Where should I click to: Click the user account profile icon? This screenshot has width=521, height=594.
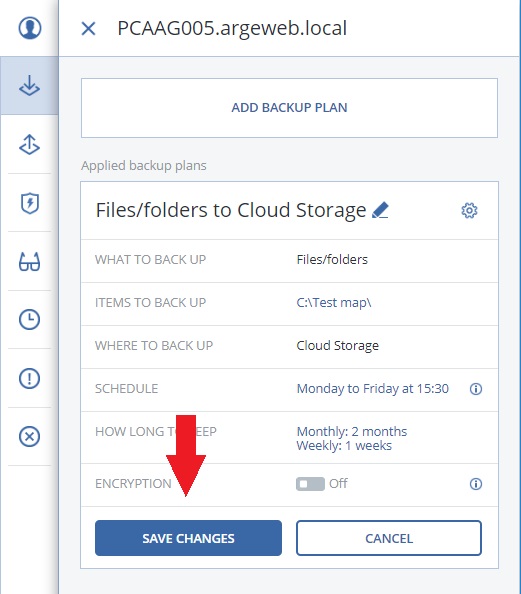[x=30, y=28]
